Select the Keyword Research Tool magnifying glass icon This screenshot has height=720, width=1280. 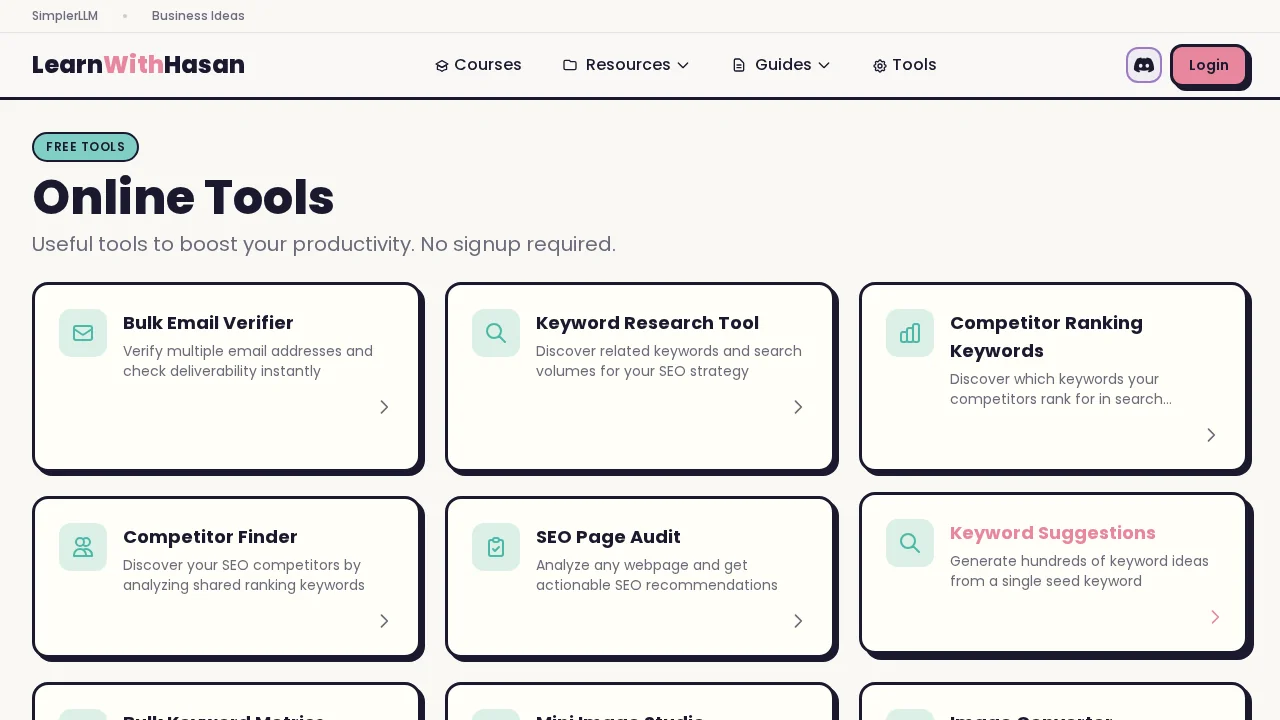[496, 333]
